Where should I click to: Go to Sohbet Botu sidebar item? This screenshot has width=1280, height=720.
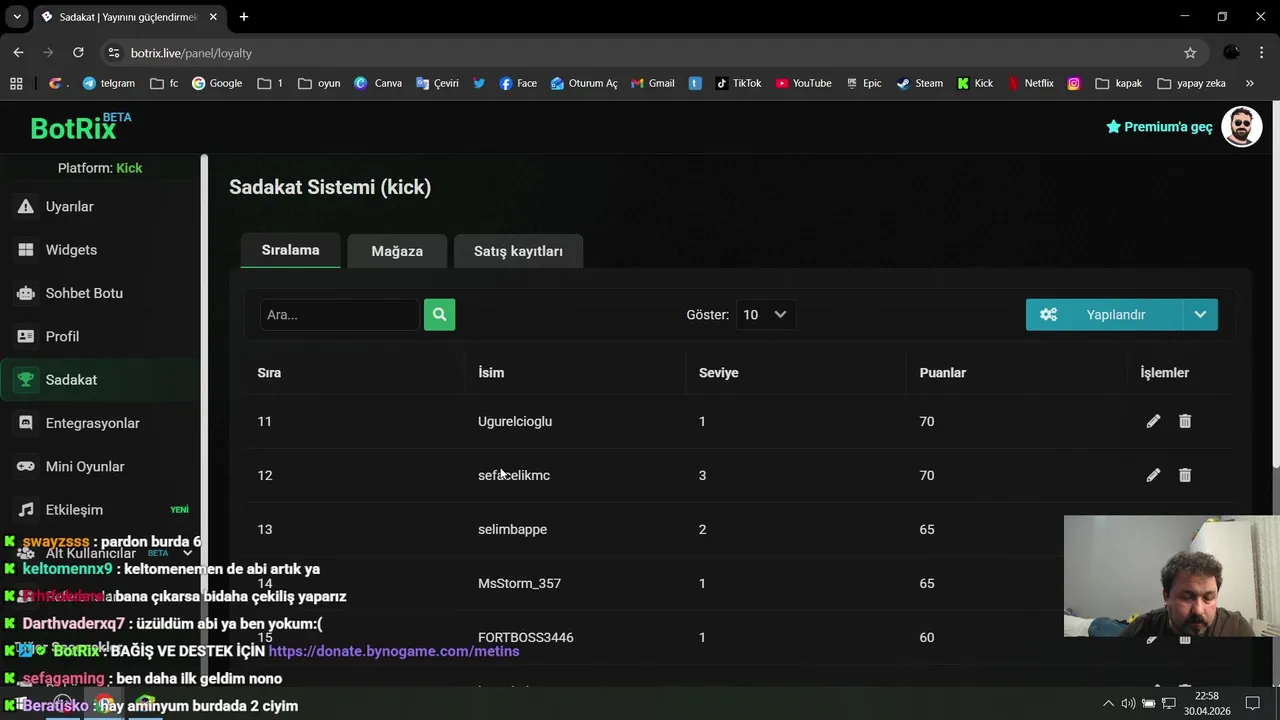84,293
